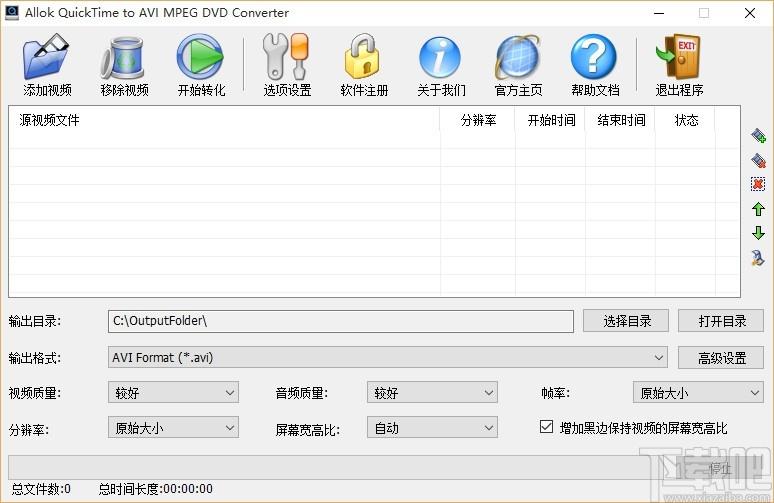Move file up with green up arrow
The image size is (774, 503).
pos(758,209)
